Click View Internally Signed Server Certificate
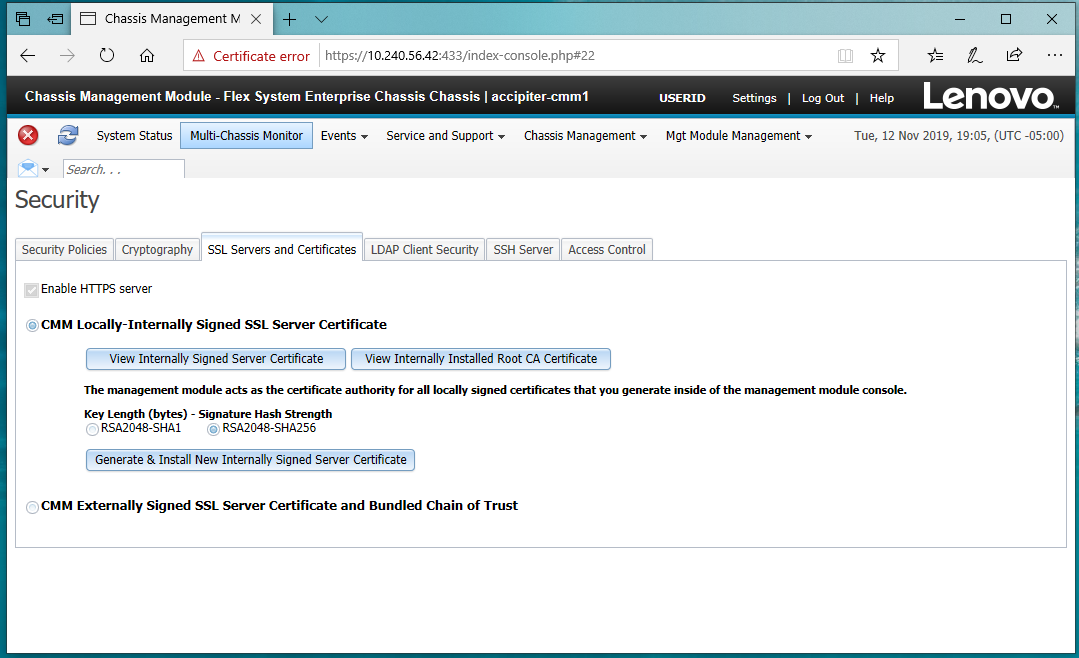 tap(216, 359)
